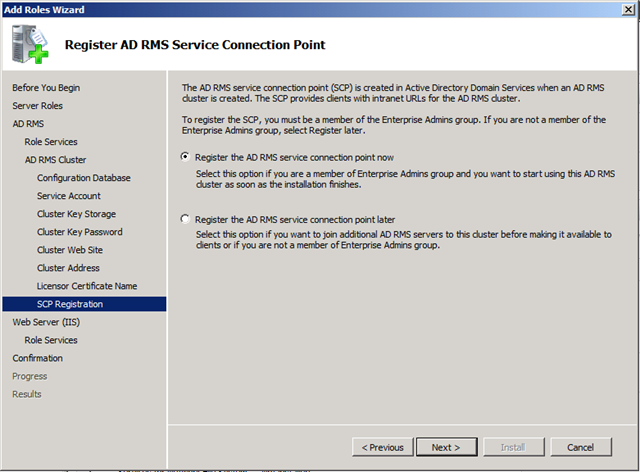Click the < Previous button

382,447
